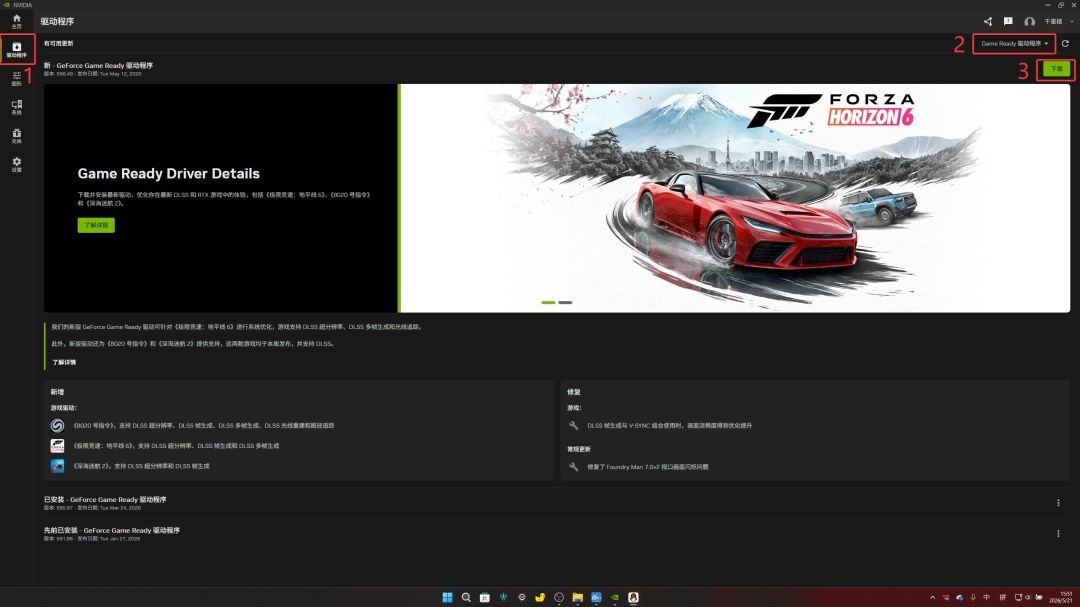Open the Graphics (图形) sidebar page
The width and height of the screenshot is (1080, 607).
pyautogui.click(x=17, y=79)
